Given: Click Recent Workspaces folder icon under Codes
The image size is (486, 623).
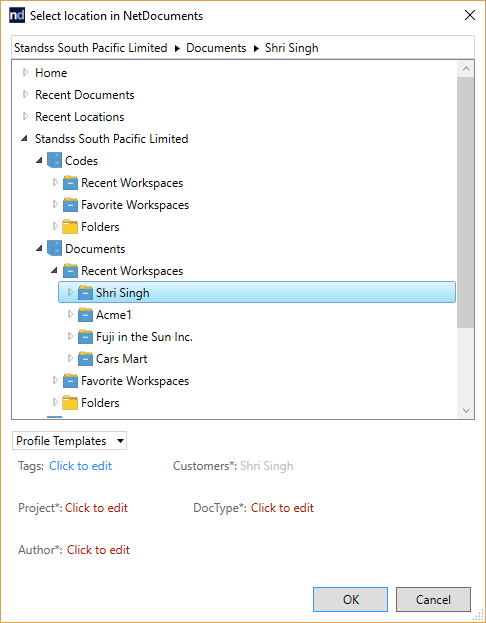Looking at the screenshot, I should tap(70, 183).
